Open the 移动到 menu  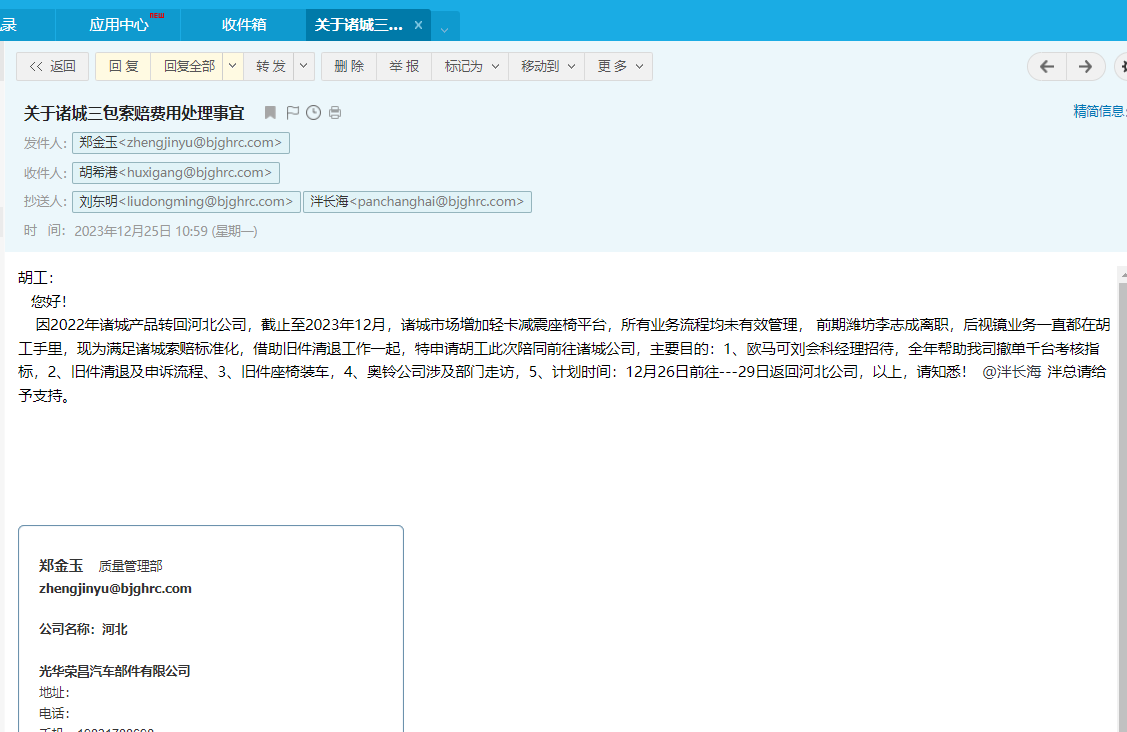pos(547,66)
